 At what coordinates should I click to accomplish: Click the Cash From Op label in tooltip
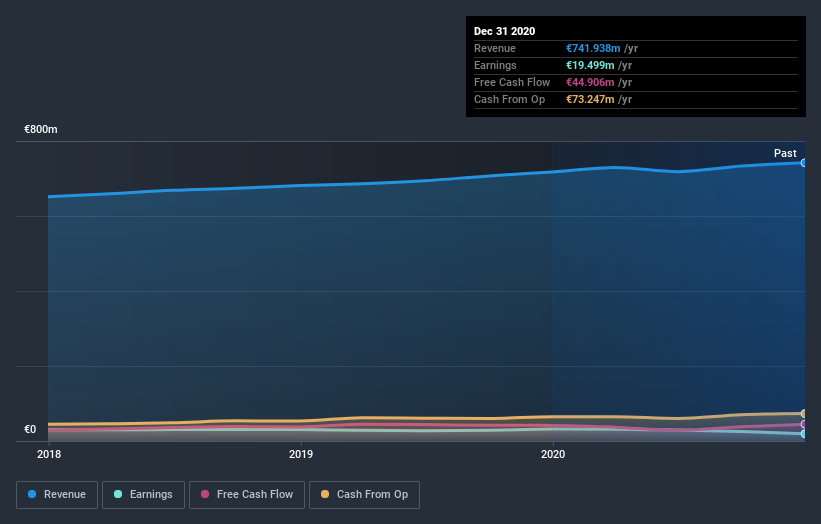pyautogui.click(x=509, y=99)
